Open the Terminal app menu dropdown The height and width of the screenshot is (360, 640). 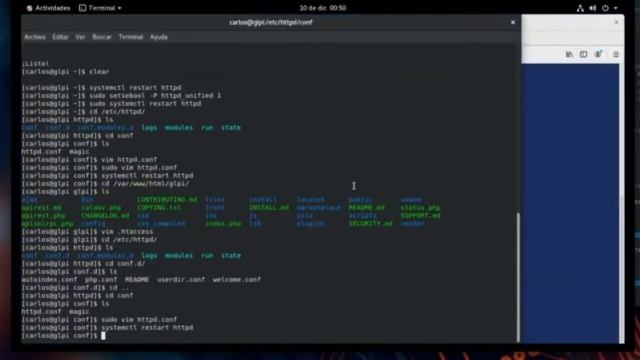coord(100,8)
